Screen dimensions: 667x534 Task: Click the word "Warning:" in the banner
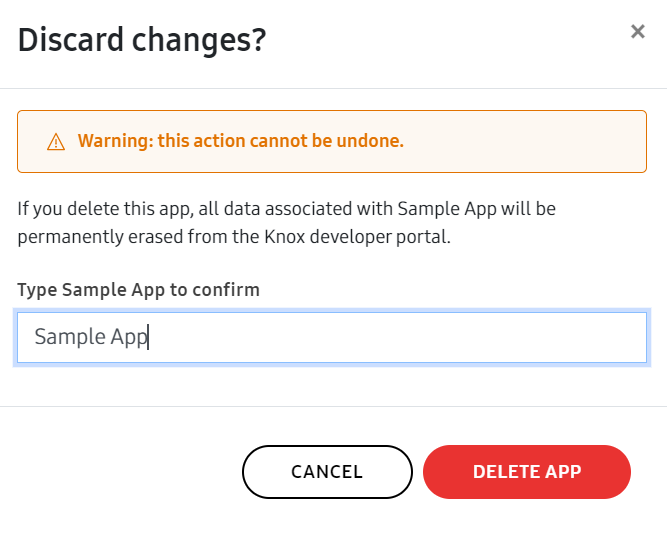(111, 141)
